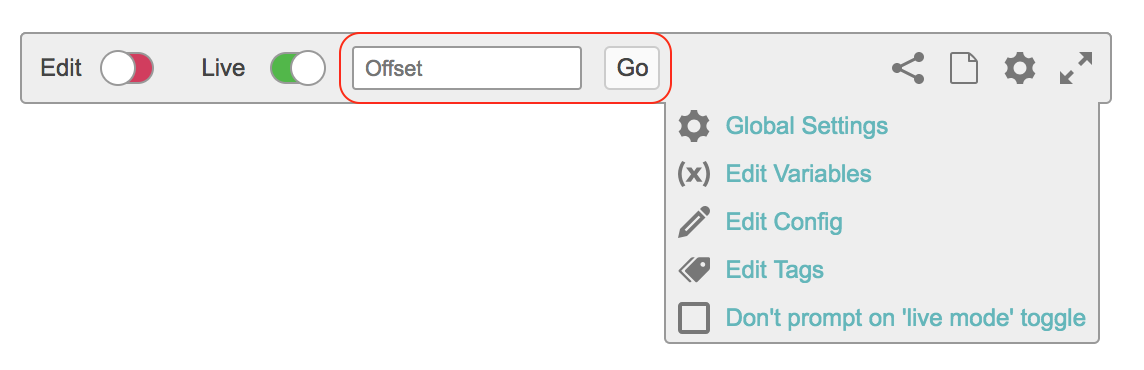The image size is (1144, 370).
Task: Select the Edit Config link text
Action: click(x=784, y=222)
